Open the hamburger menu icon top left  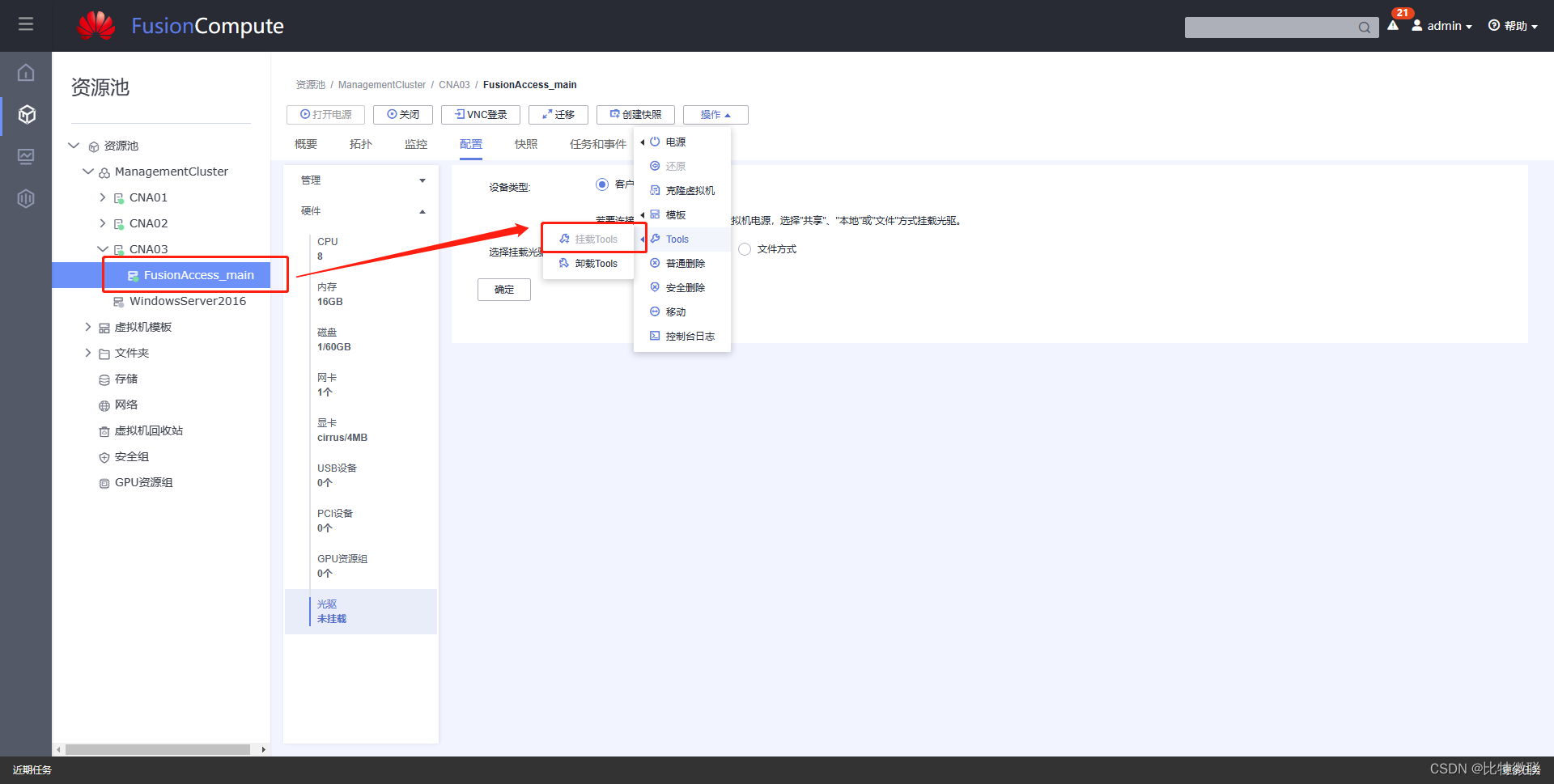[x=25, y=24]
